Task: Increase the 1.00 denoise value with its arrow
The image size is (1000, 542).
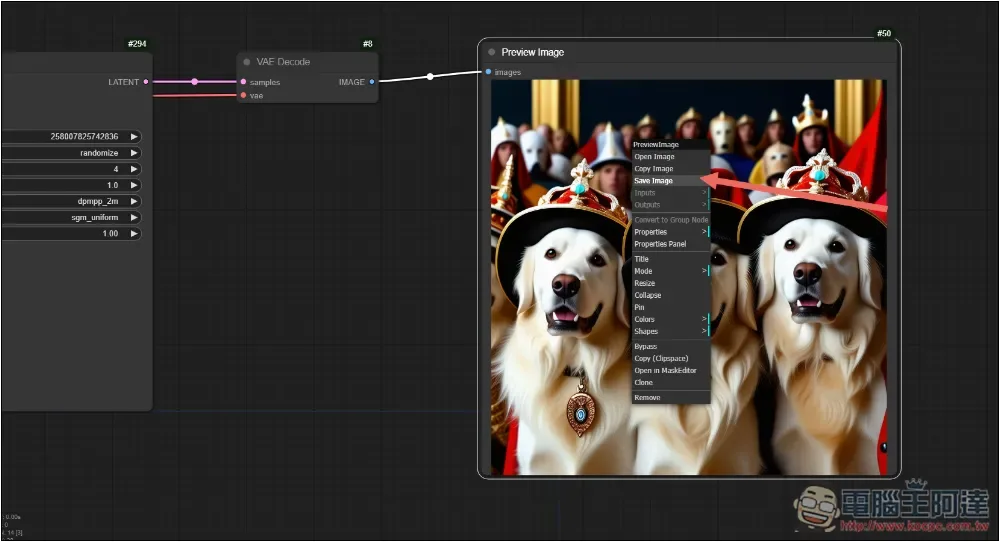Action: pyautogui.click(x=134, y=233)
